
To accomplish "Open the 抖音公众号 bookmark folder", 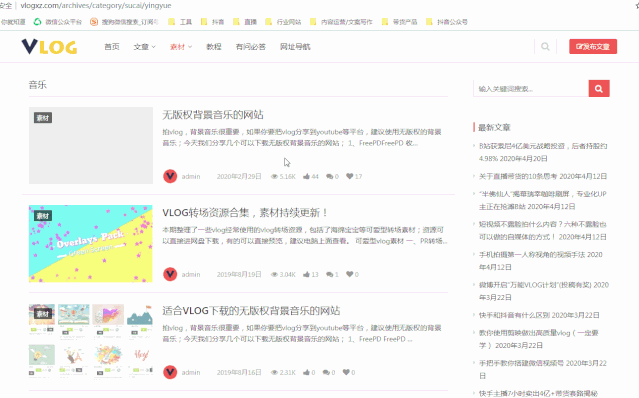I will click(x=447, y=22).
